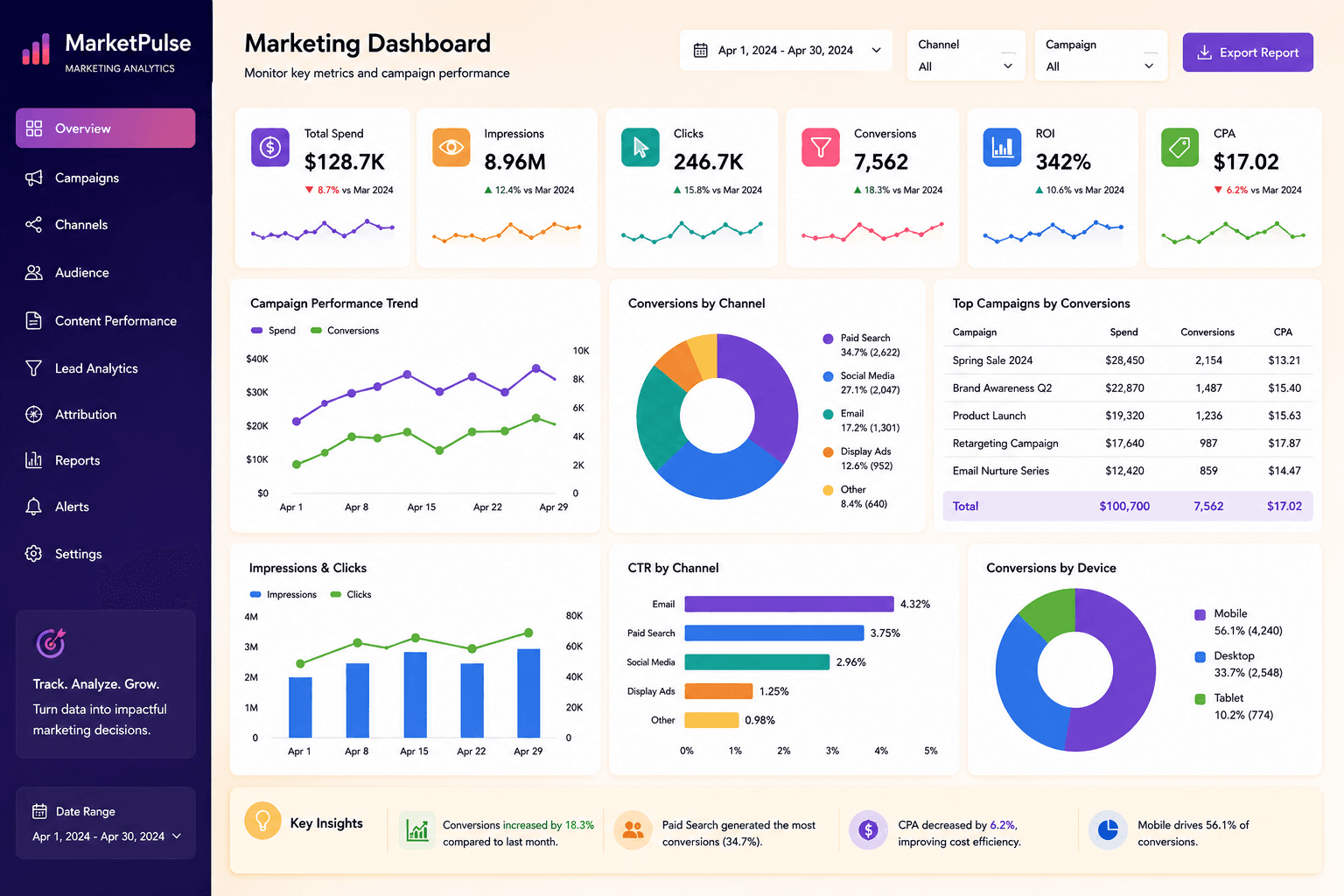Toggle Other in channel donut legend
This screenshot has height=896, width=1344.
pos(856,496)
